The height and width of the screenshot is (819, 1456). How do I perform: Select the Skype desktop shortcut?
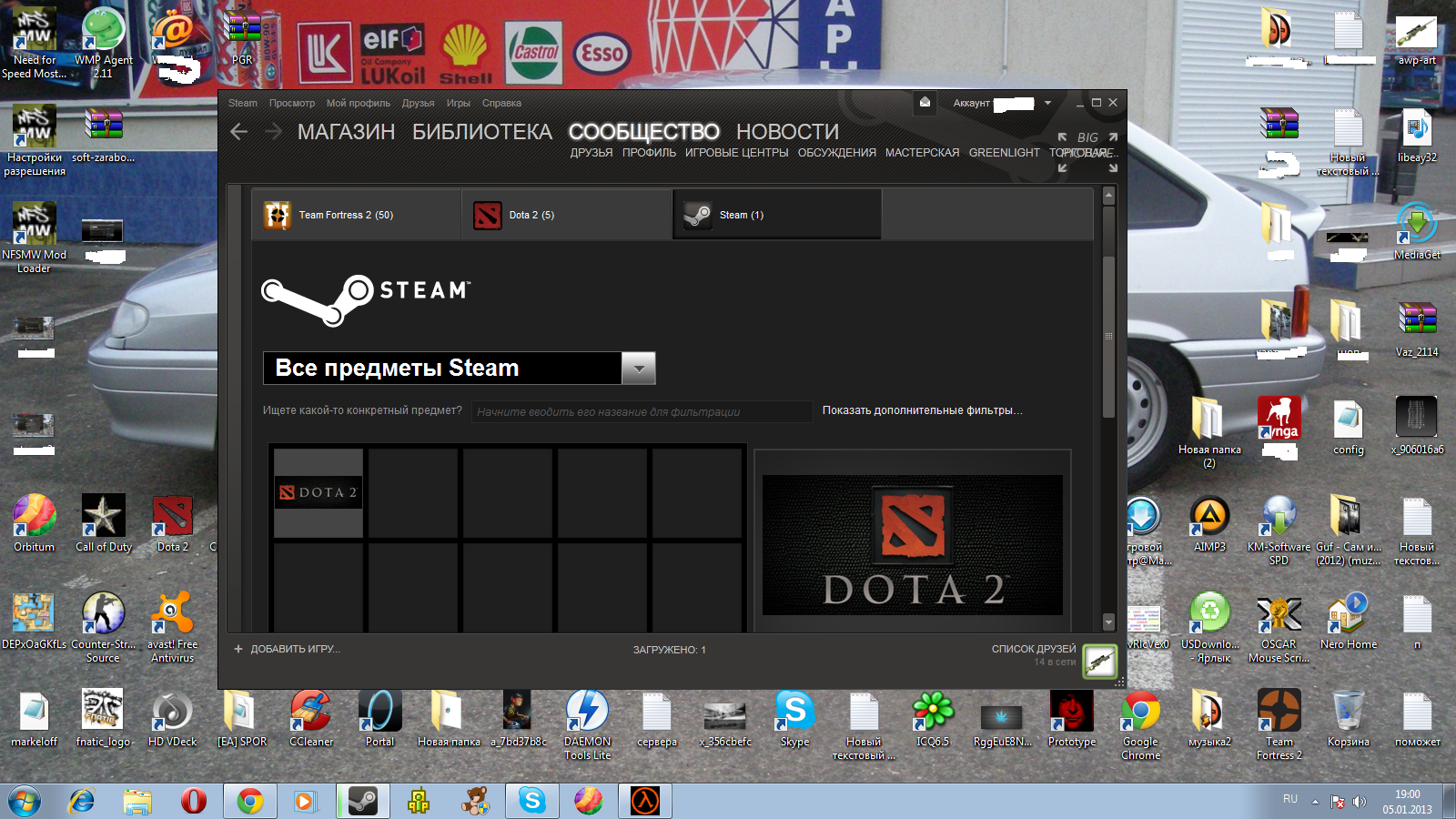point(794,718)
